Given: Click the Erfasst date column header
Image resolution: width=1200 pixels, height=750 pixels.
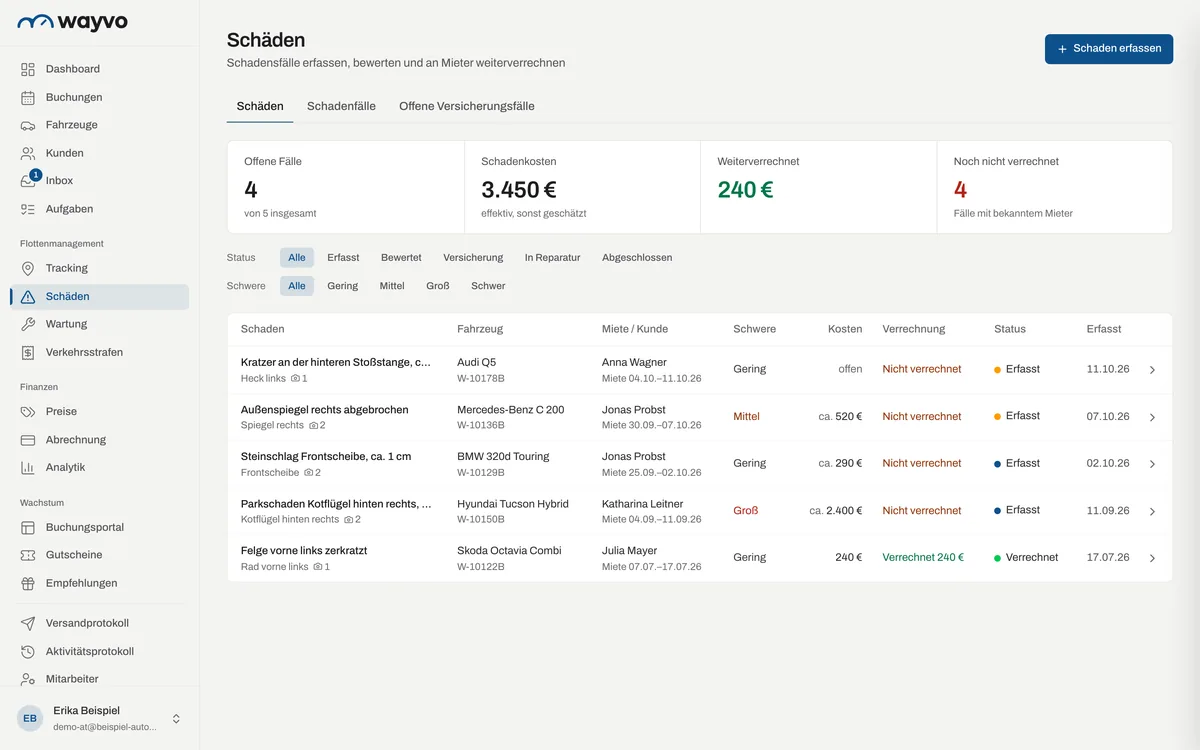Looking at the screenshot, I should tap(1104, 329).
